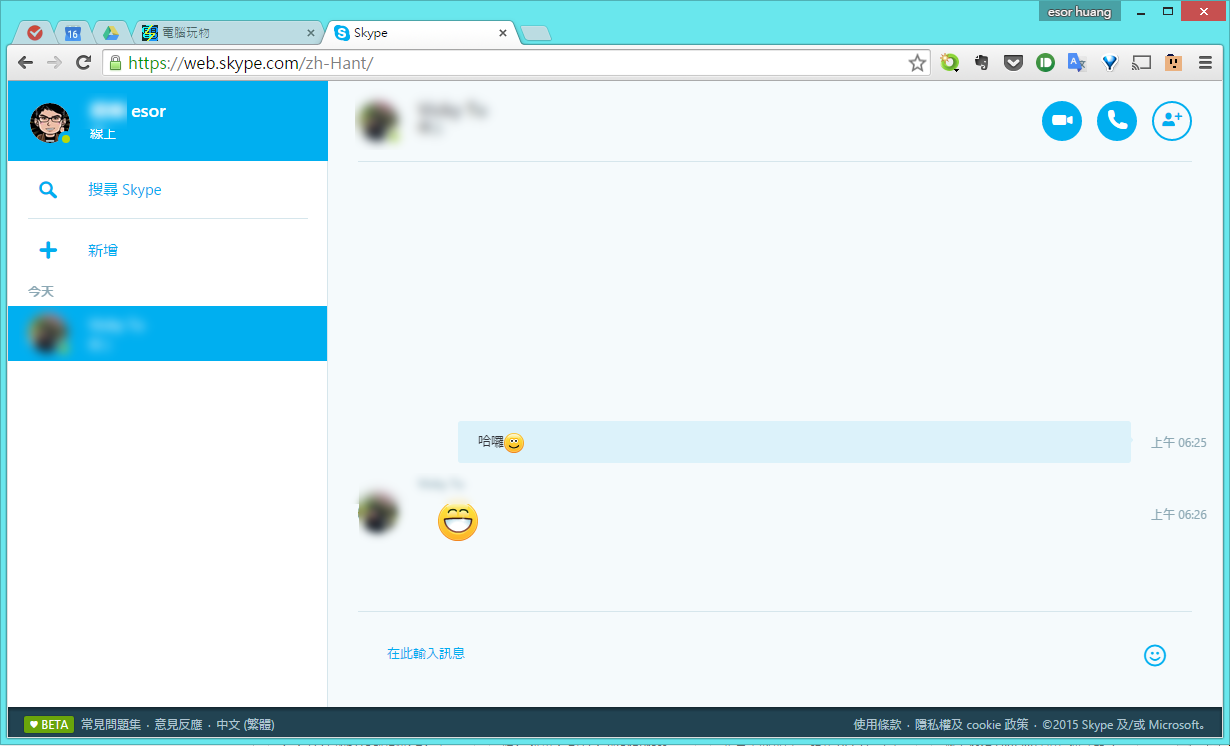Switch to the pinned Todoist tab

[x=35, y=33]
